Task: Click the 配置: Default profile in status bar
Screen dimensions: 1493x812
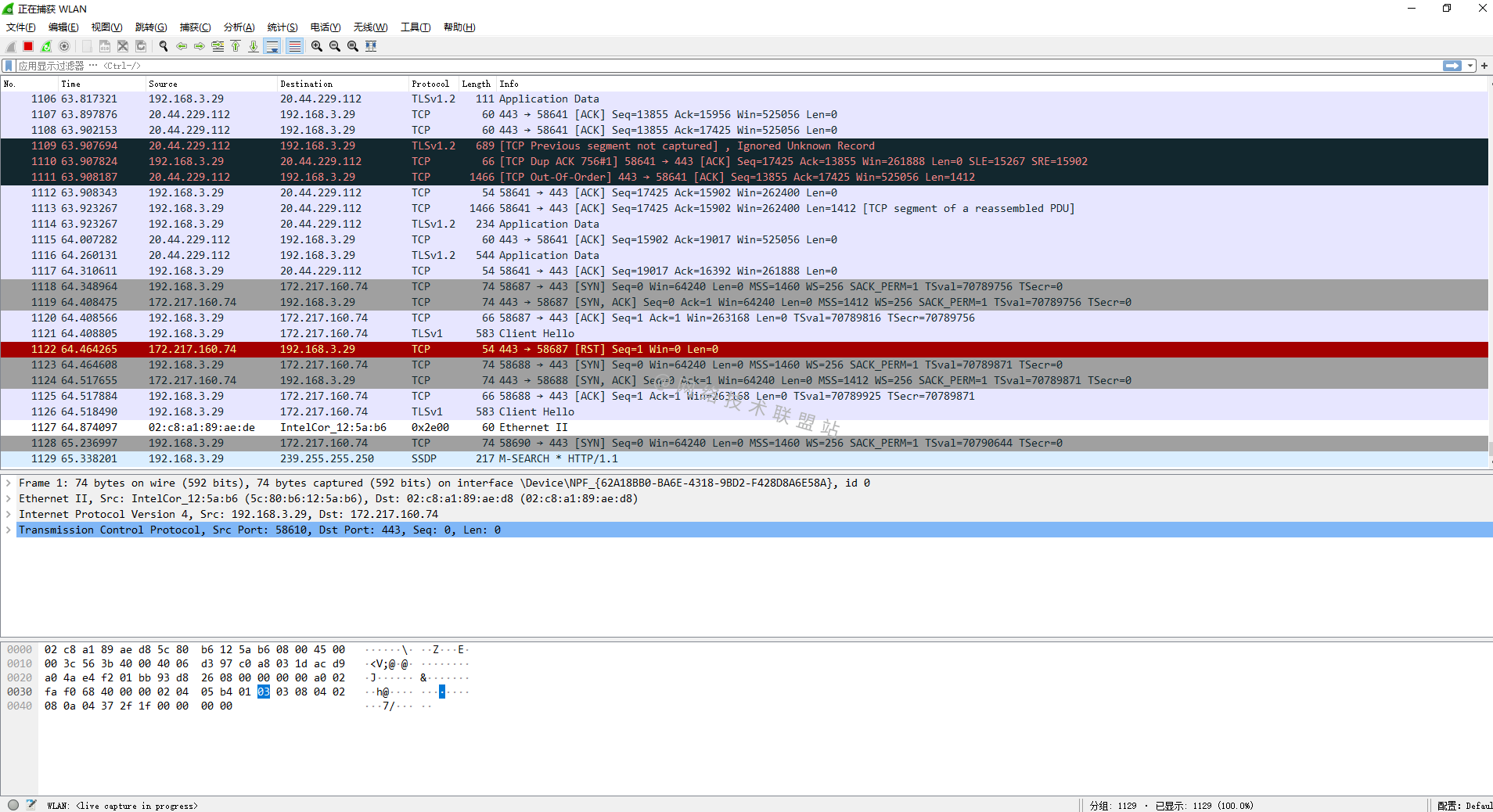Action: click(x=1464, y=806)
